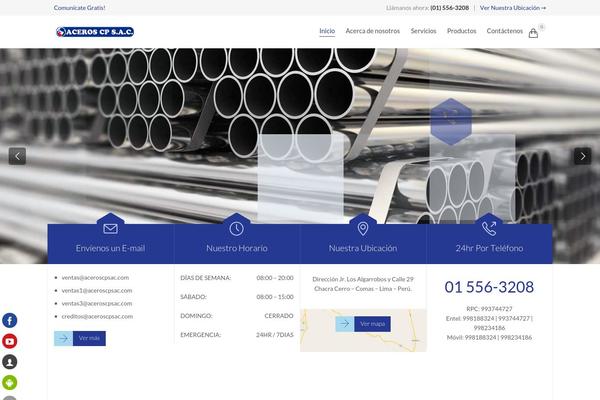This screenshot has width=600, height=400.
Task: Click the envelope e-mail icon
Action: pos(110,229)
